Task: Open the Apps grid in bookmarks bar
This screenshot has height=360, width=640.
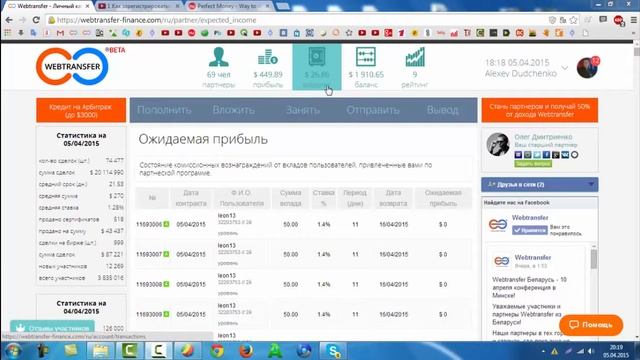Action: pyautogui.click(x=8, y=33)
